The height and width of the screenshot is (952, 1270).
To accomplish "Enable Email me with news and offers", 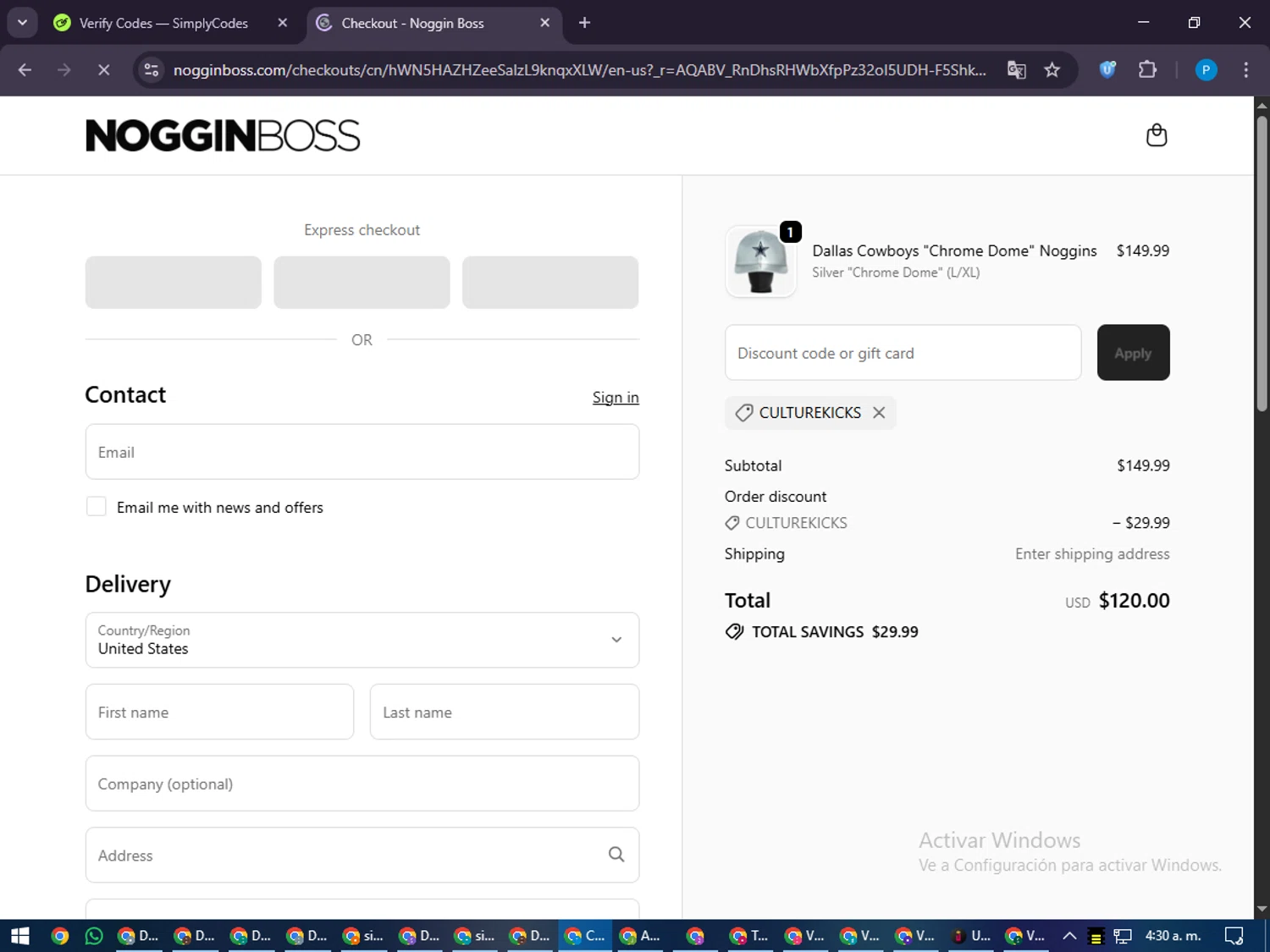I will 97,507.
